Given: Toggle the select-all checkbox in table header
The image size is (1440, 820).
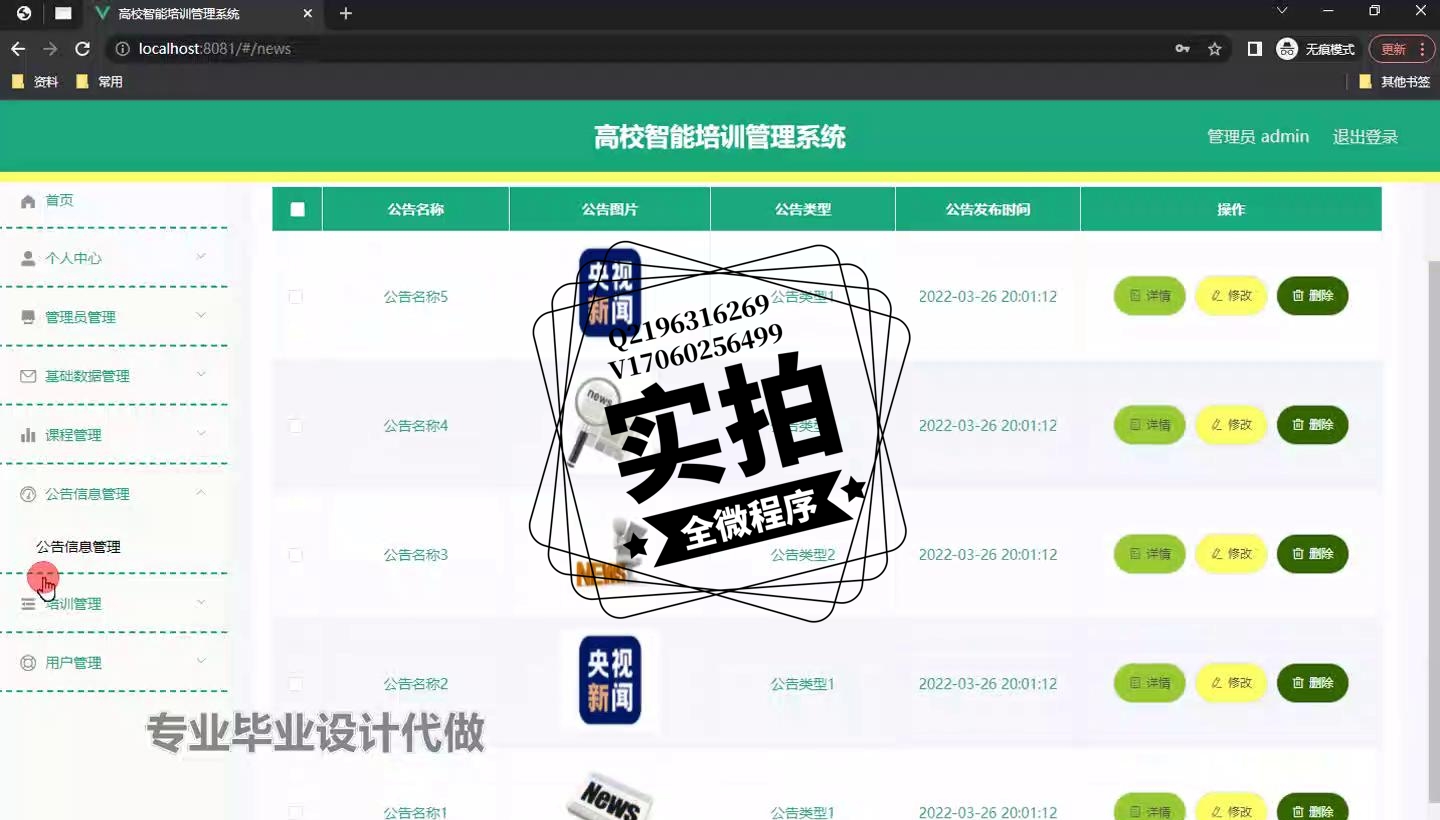Looking at the screenshot, I should tap(297, 209).
